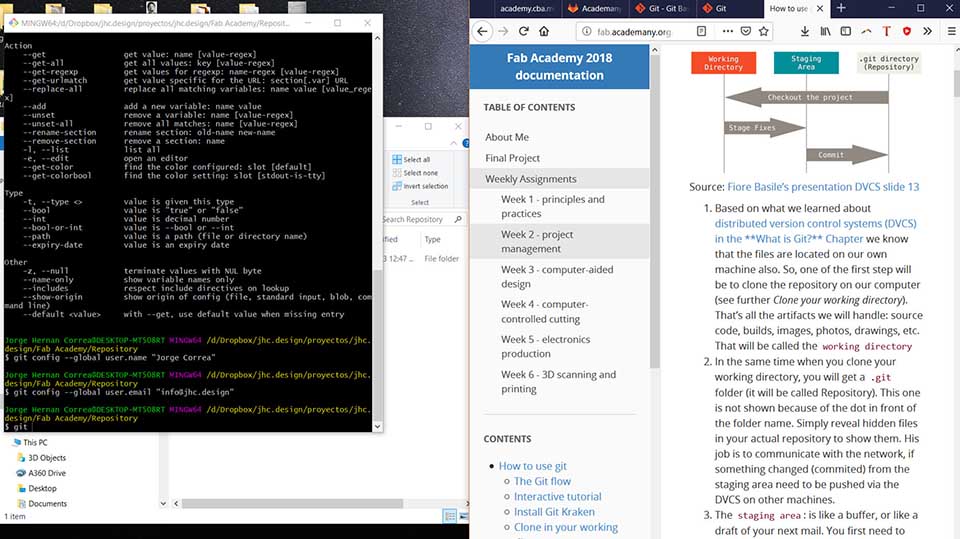The height and width of the screenshot is (539, 960).
Task: Switch to the Academany GitLab tab
Action: (x=593, y=9)
